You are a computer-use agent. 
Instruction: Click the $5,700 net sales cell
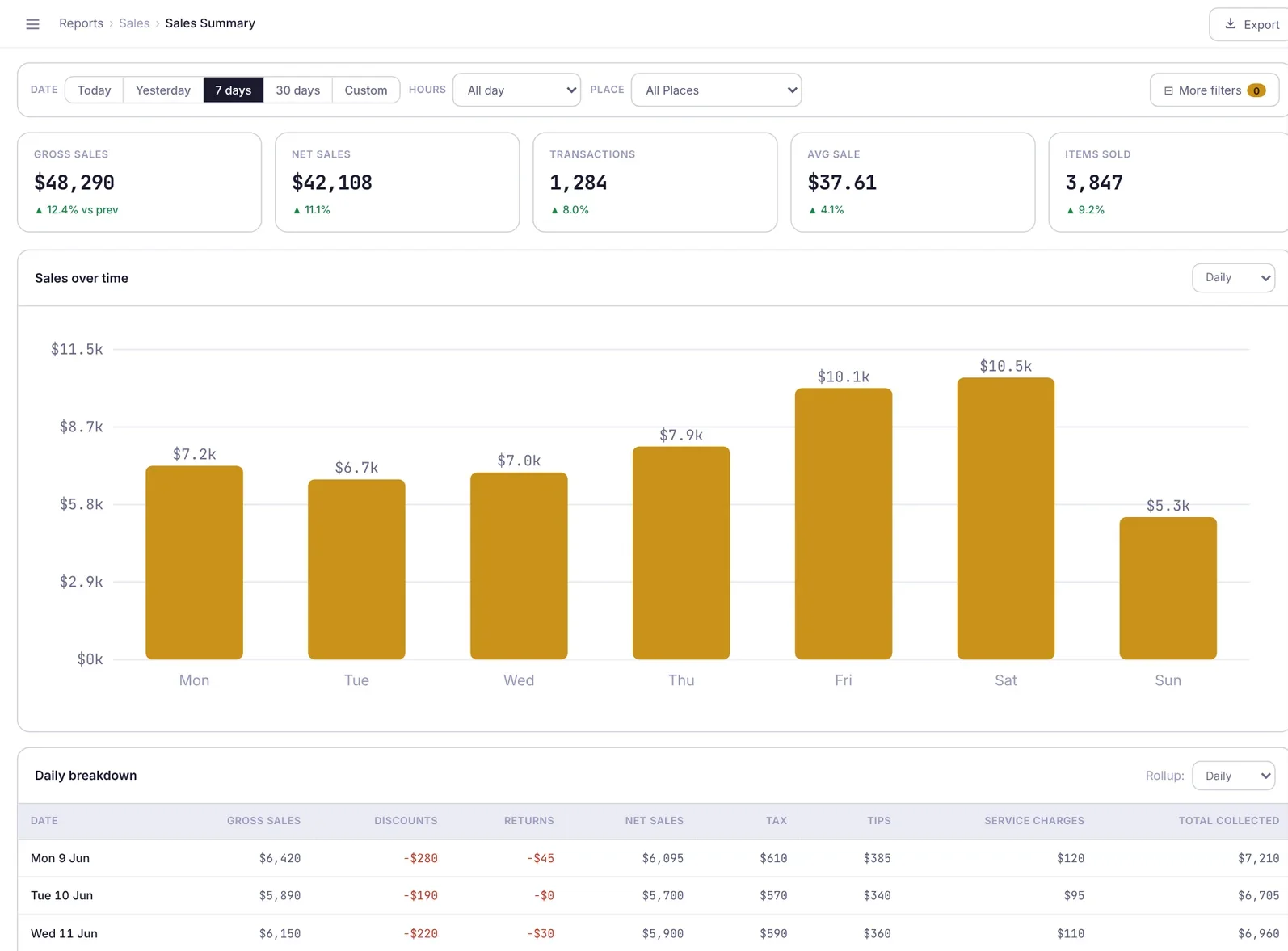[663, 895]
